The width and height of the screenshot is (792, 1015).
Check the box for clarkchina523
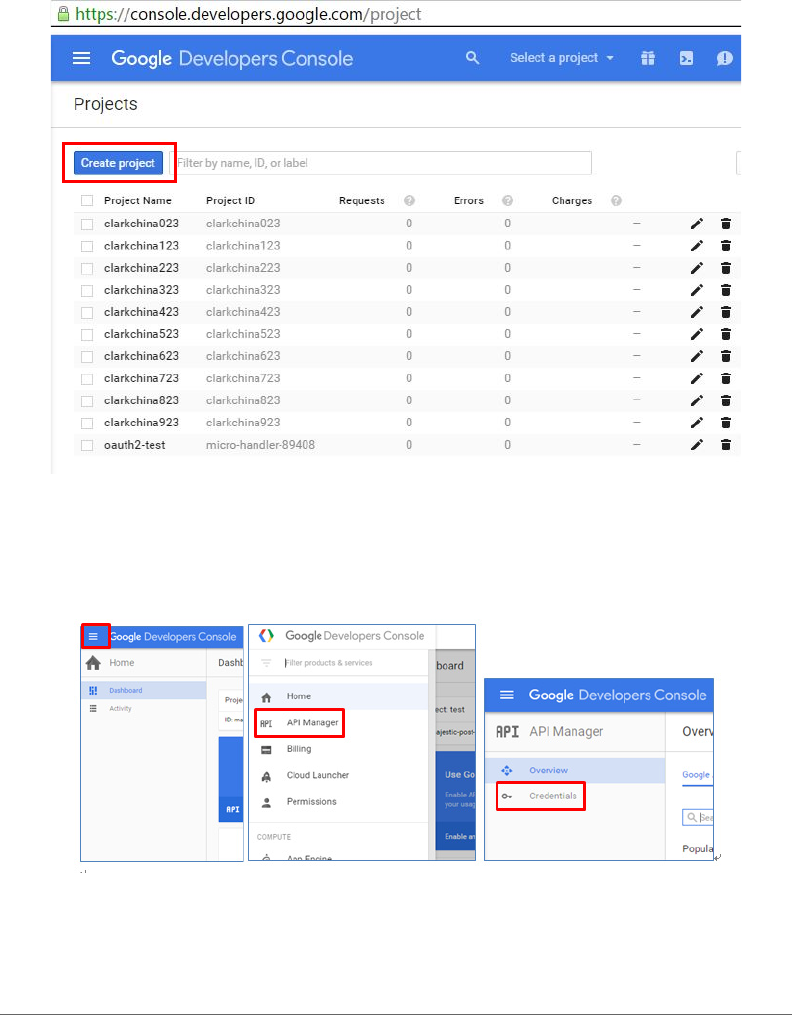[87, 335]
